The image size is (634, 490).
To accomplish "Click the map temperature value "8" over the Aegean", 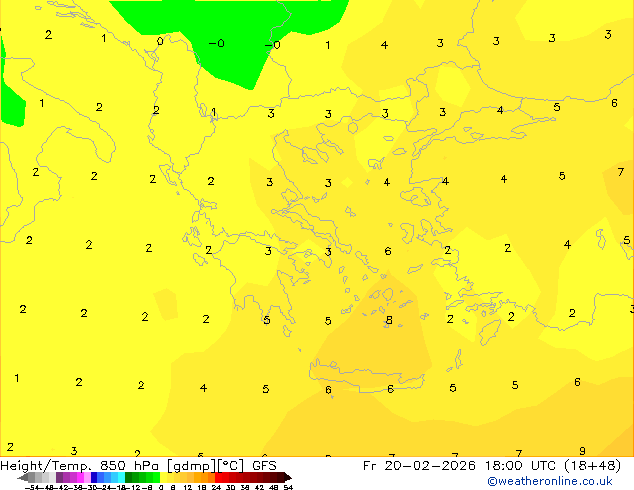I will [389, 320].
